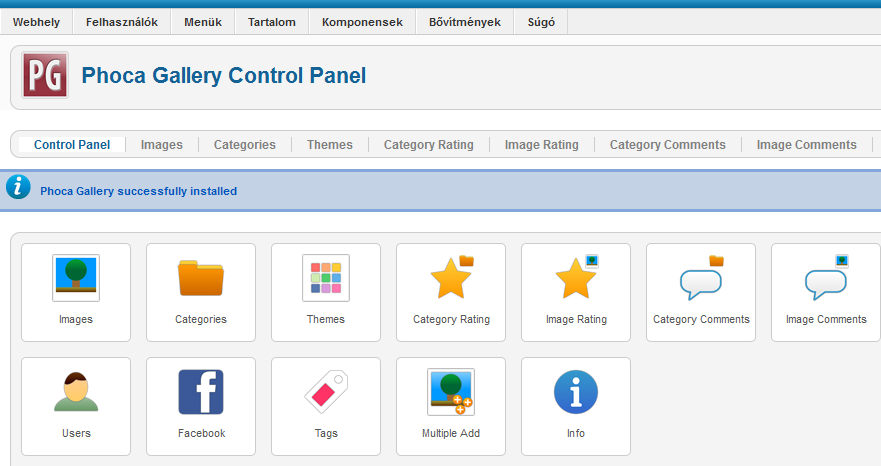
Task: Click the PG Phoca Gallery logo
Action: [45, 75]
